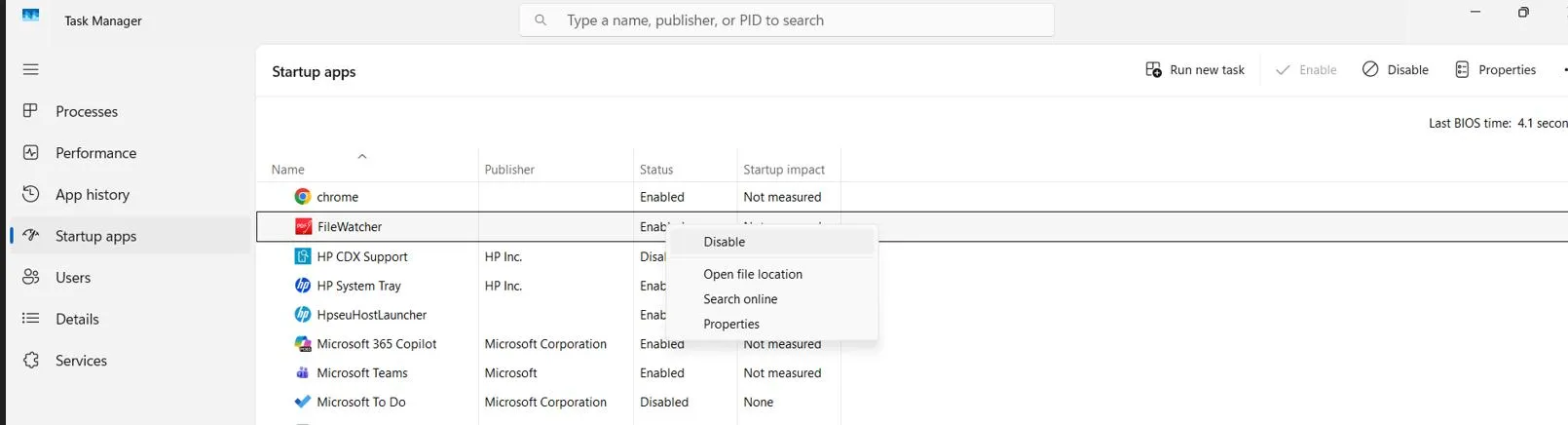Click the search magnifier icon

[x=541, y=19]
